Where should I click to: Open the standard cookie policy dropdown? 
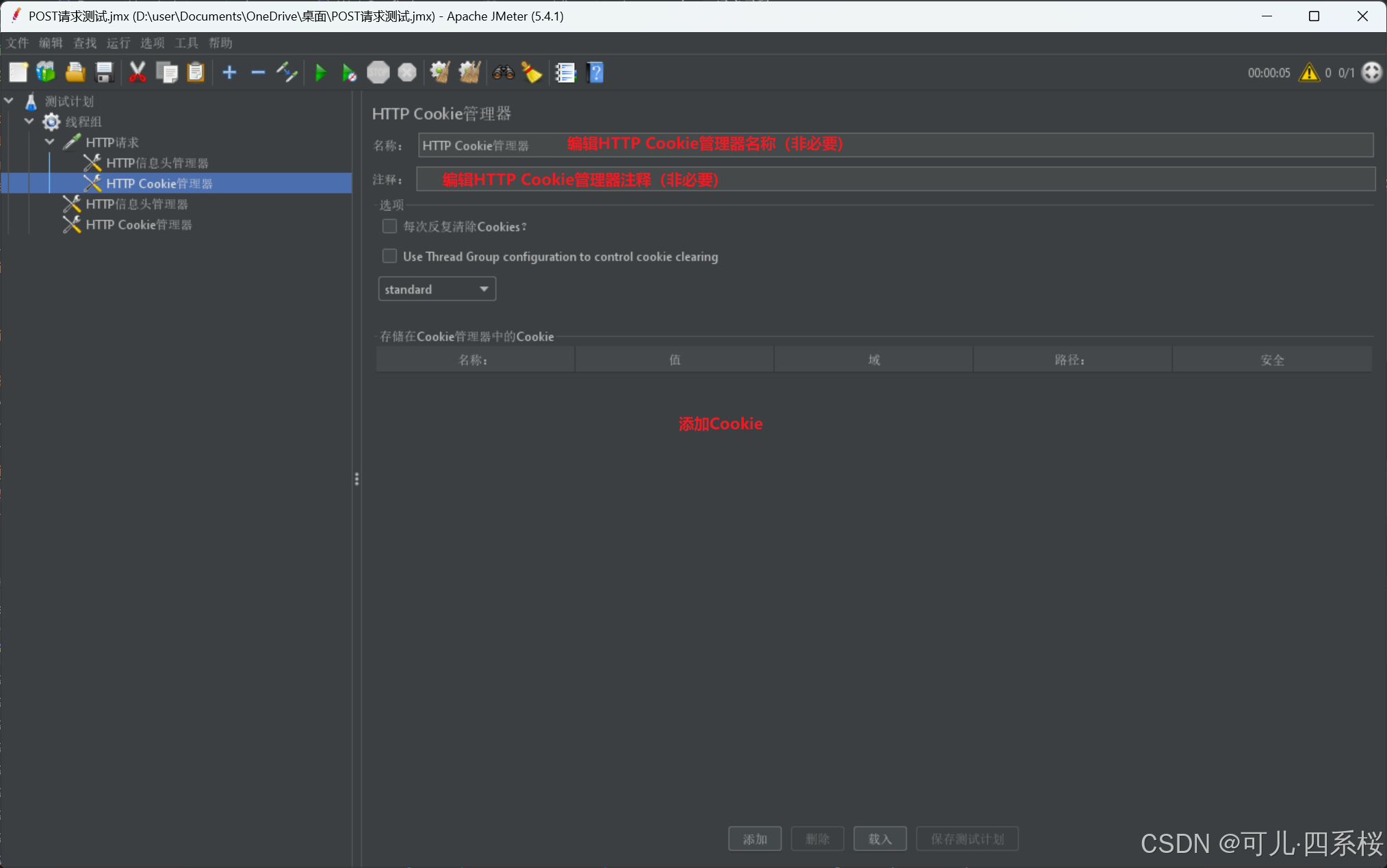pos(437,289)
